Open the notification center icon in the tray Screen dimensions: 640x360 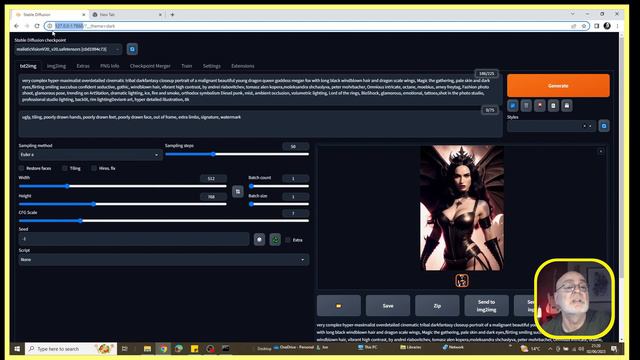(x=614, y=349)
